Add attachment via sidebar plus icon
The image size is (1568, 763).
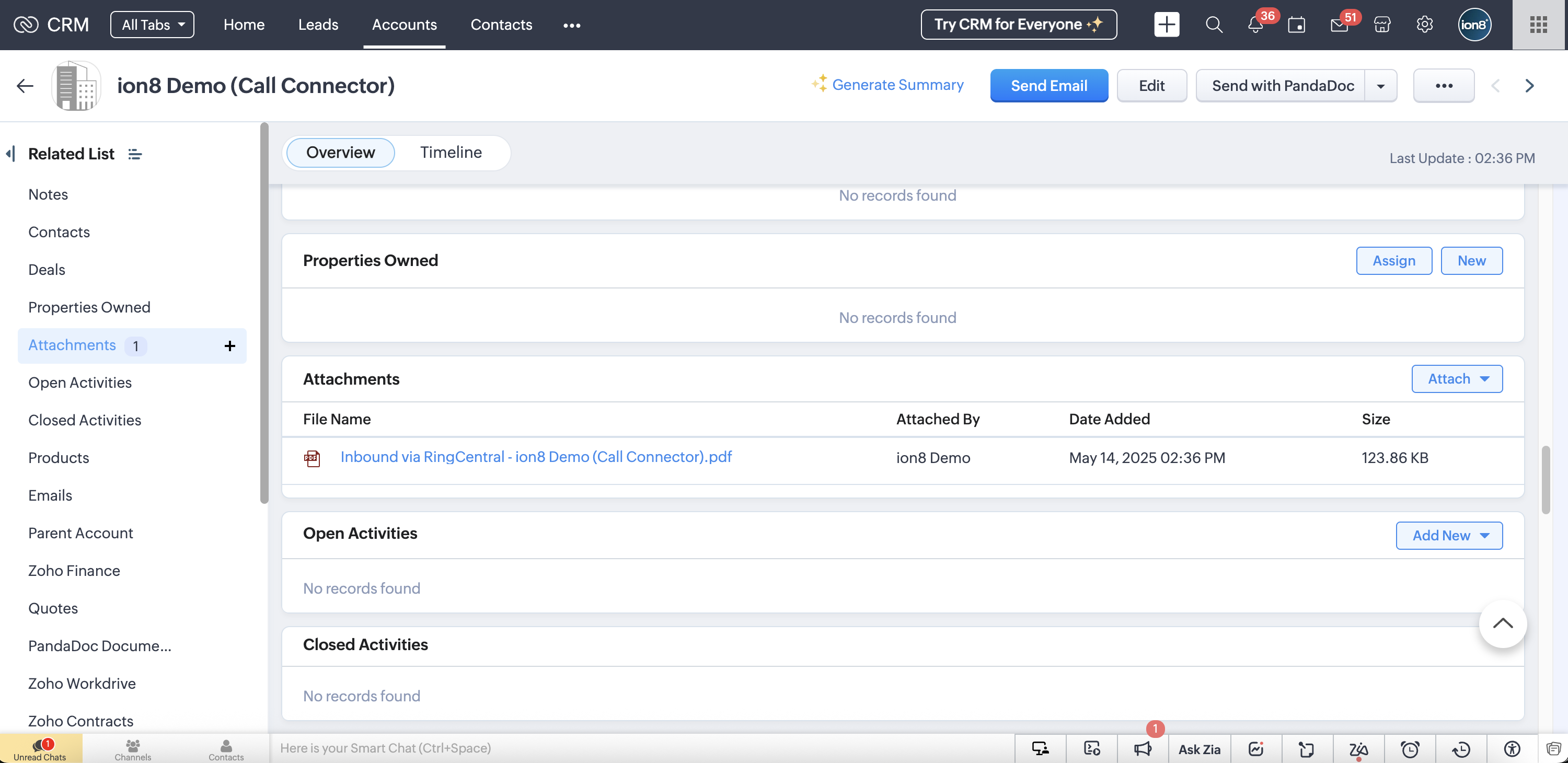coord(229,345)
